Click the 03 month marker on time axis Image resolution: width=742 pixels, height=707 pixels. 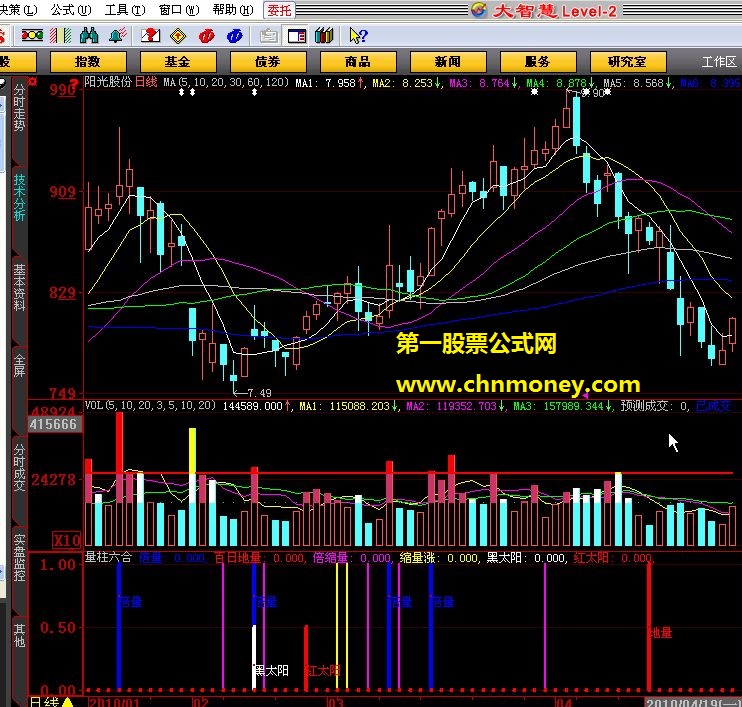[x=336, y=702]
